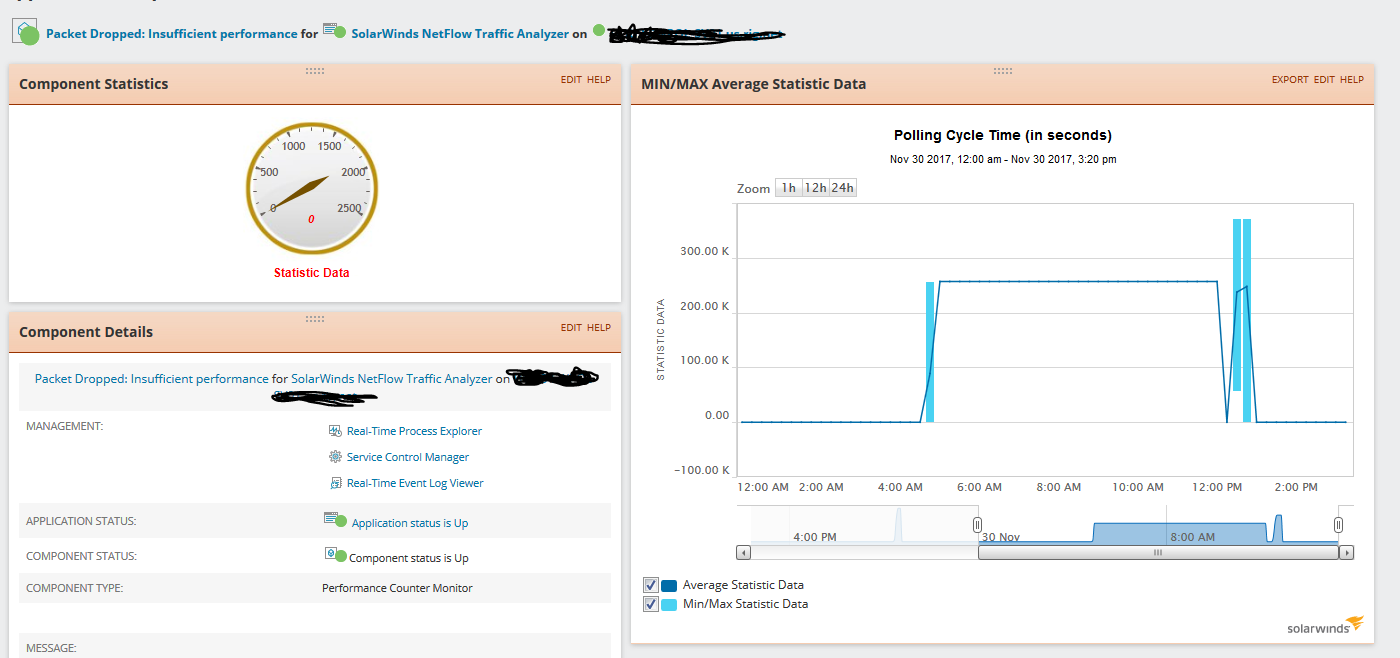This screenshot has height=658, width=1400.
Task: Click the Polling Cycle Time chart title
Action: 1003,135
